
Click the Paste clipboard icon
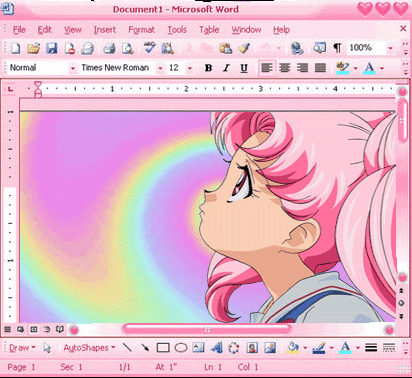click(x=226, y=49)
